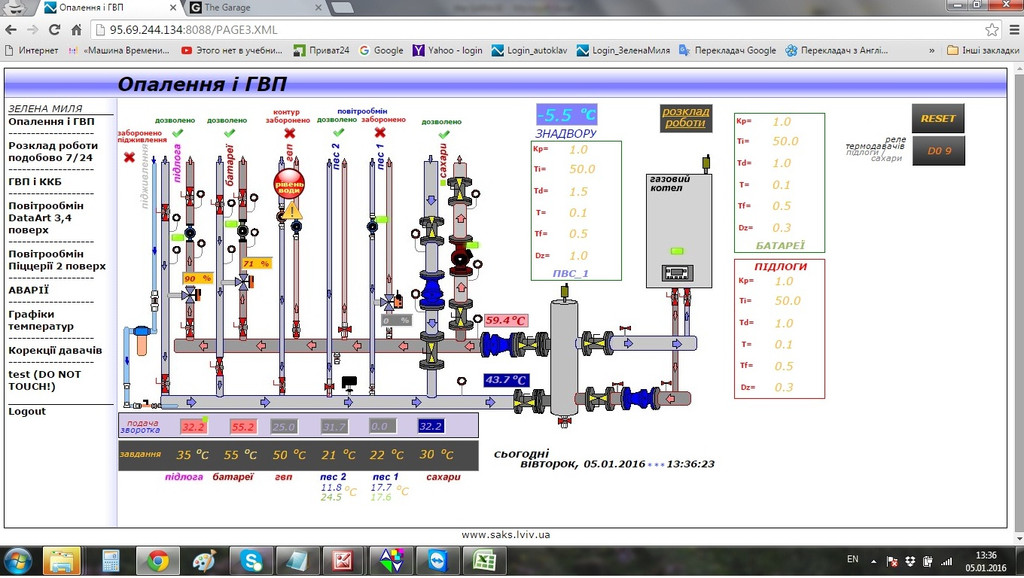Click the 90 % valve position label
The height and width of the screenshot is (578, 1024).
click(198, 278)
